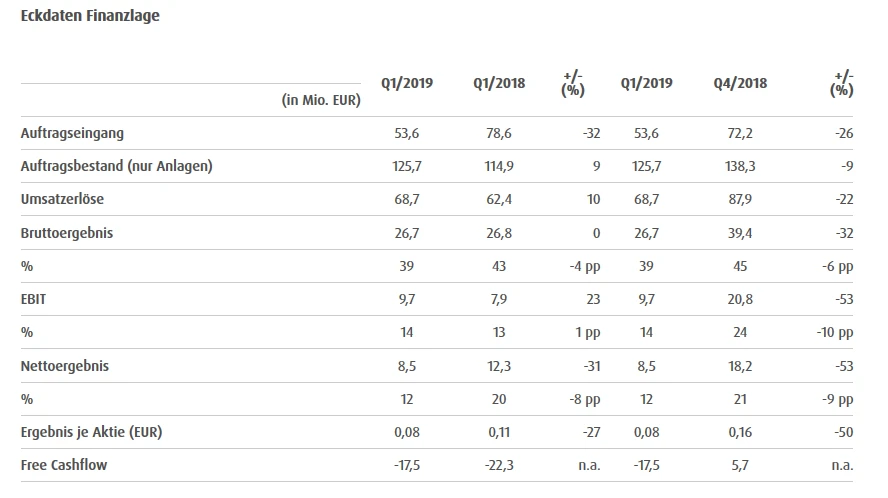The width and height of the screenshot is (888, 498).
Task: Click the Auftragsbestand value 138,3
Action: [741, 166]
